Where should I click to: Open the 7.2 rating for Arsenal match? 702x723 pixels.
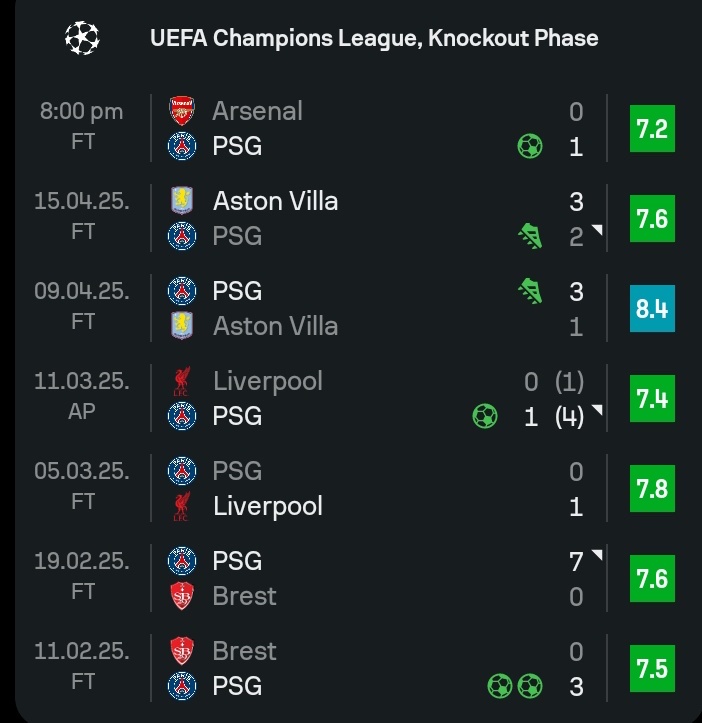pyautogui.click(x=652, y=129)
